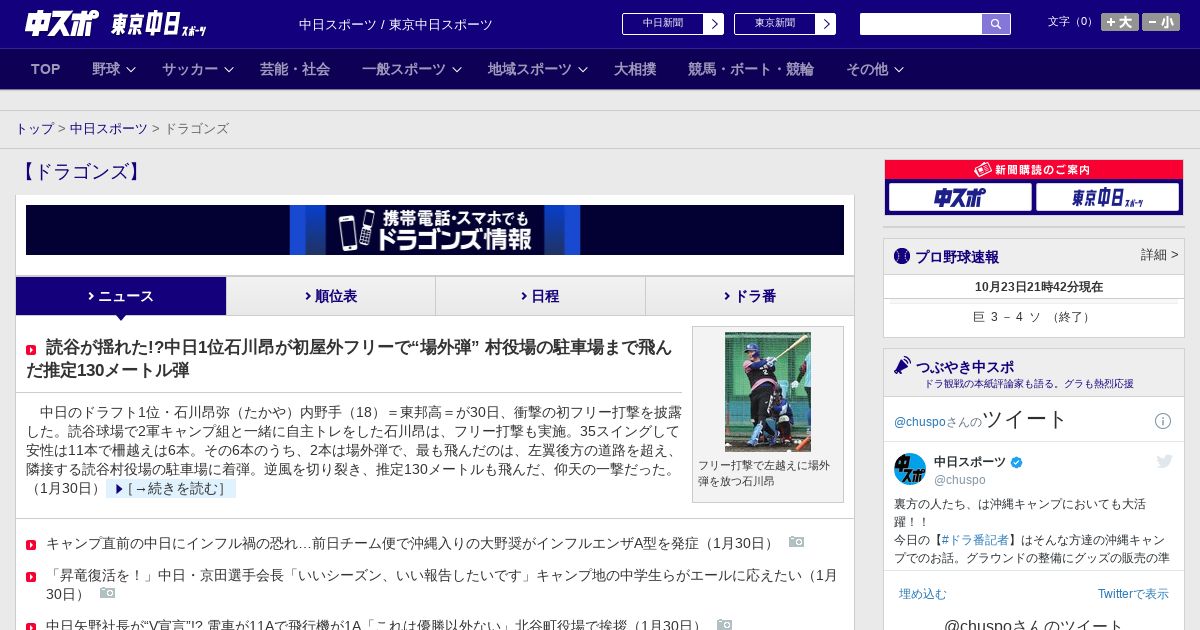Click the 巨 3－4 ソ score line
Viewport: 1200px width, 630px height.
click(1033, 317)
